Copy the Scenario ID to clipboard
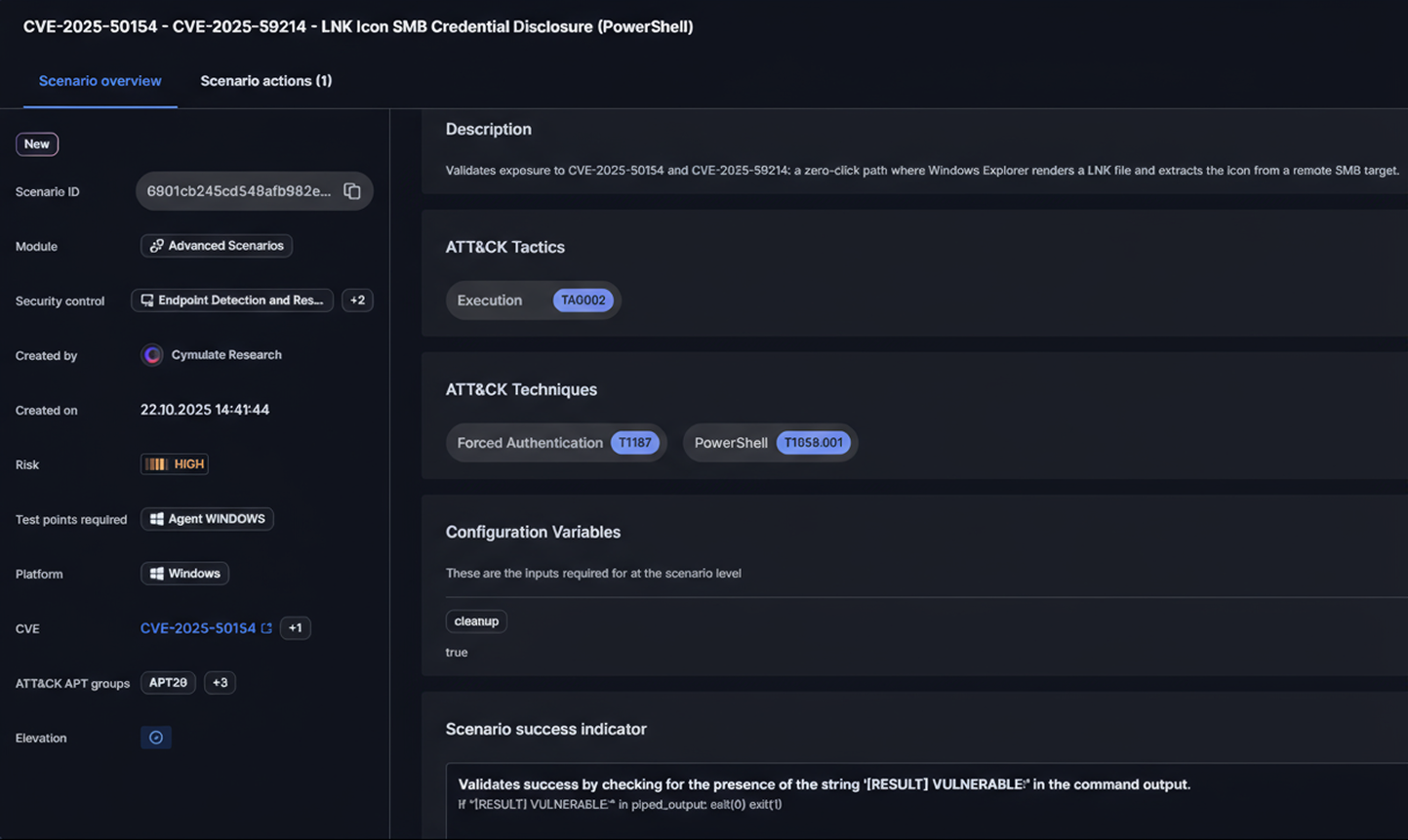The height and width of the screenshot is (840, 1408). pos(352,191)
